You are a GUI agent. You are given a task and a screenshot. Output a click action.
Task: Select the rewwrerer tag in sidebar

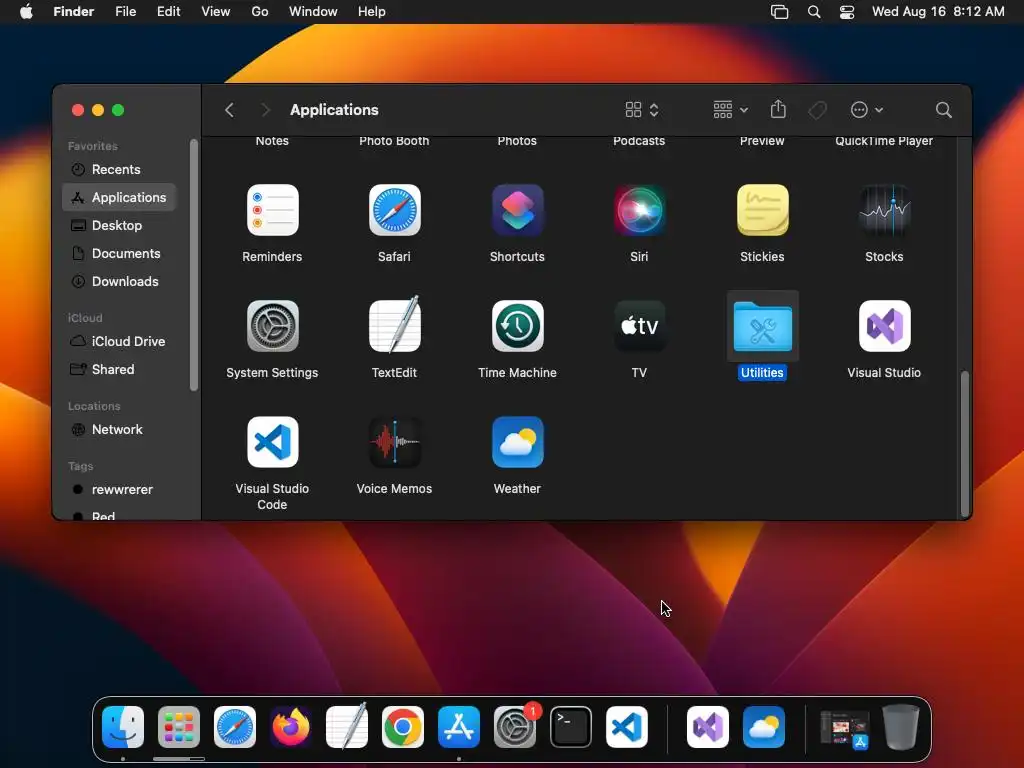pyautogui.click(x=119, y=490)
